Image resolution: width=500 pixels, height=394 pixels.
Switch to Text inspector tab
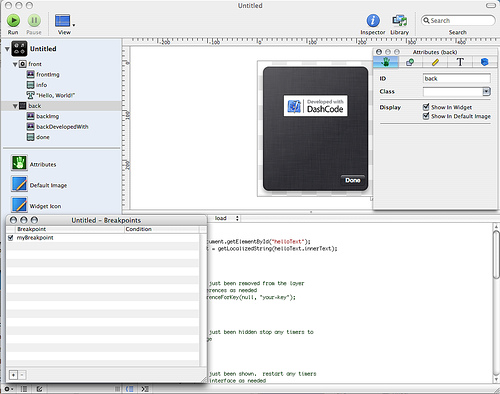pos(460,62)
